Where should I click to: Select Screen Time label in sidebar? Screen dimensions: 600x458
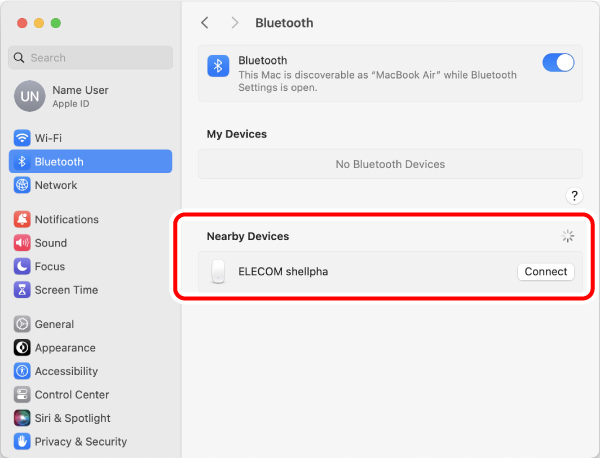pyautogui.click(x=66, y=290)
